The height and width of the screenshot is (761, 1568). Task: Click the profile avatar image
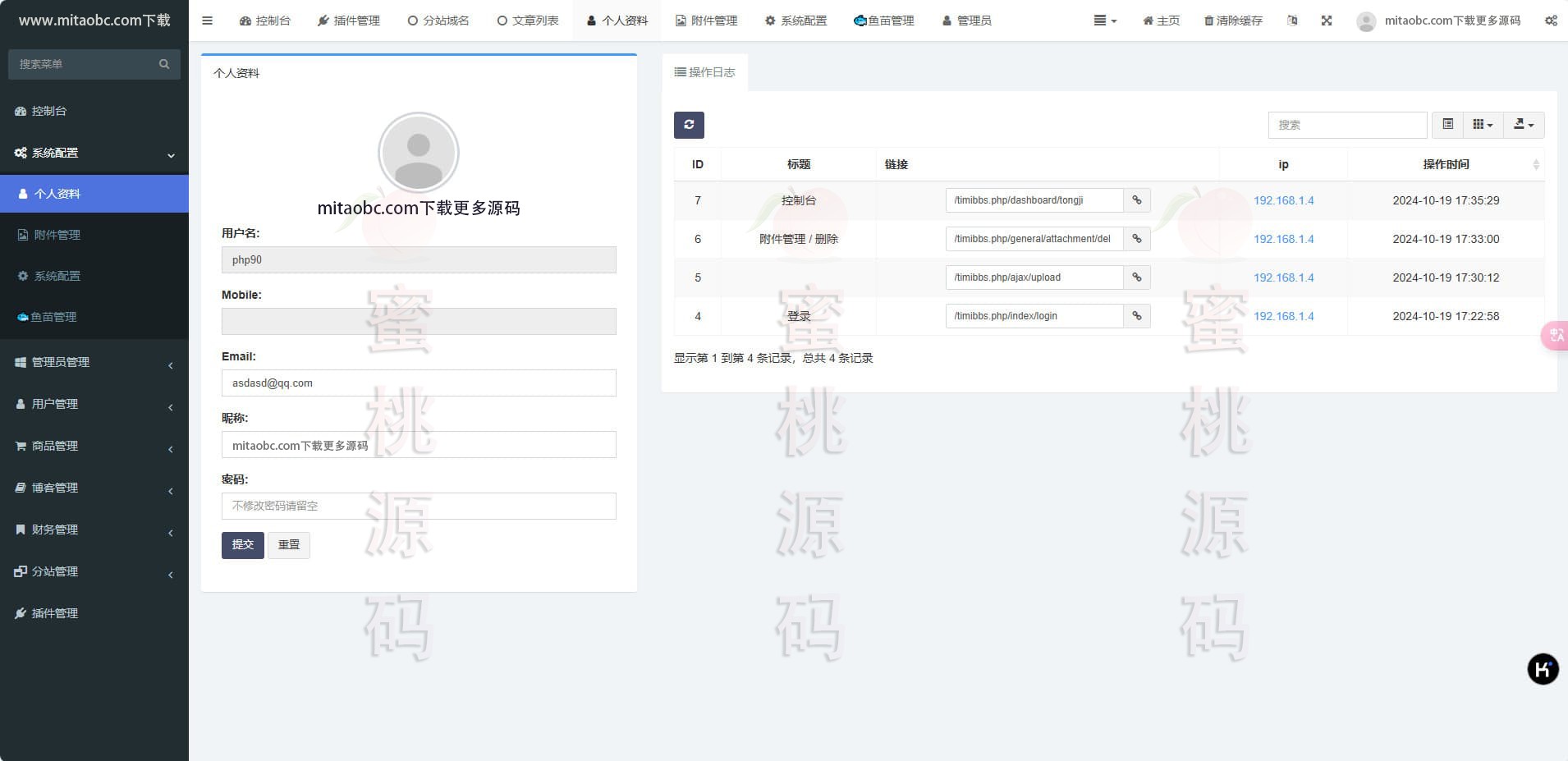click(418, 153)
